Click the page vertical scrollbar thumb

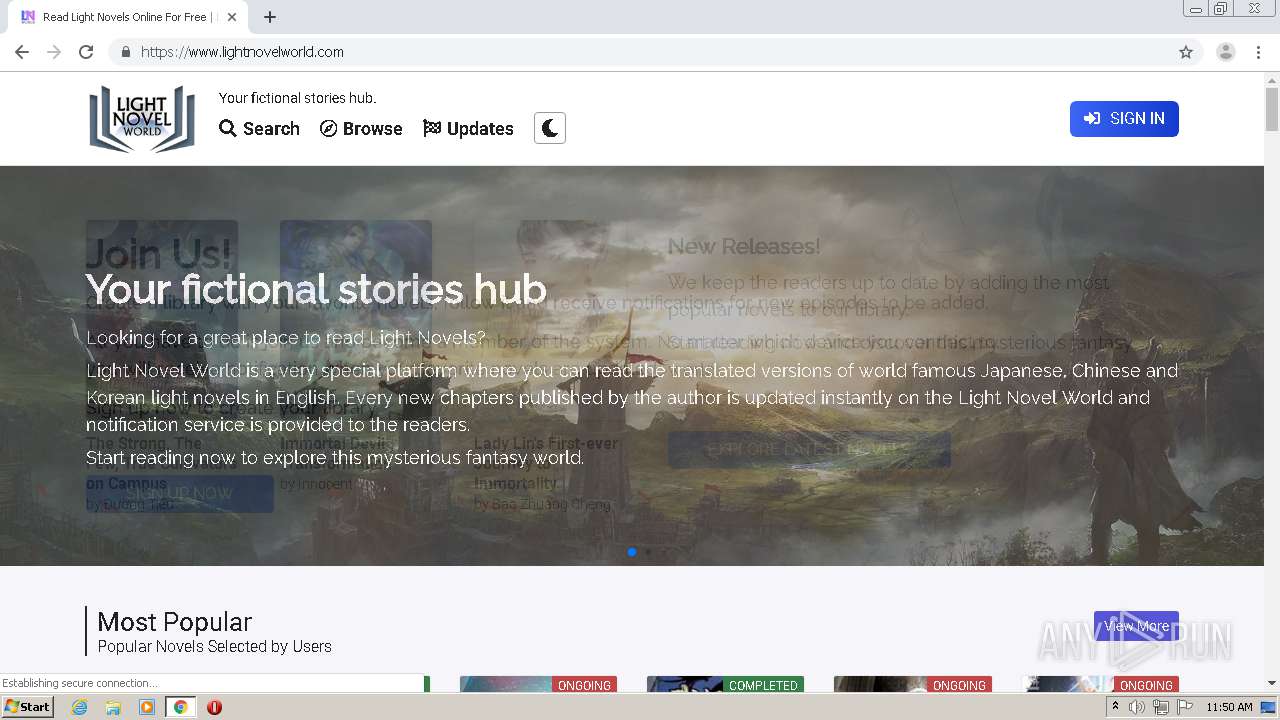pyautogui.click(x=1272, y=109)
